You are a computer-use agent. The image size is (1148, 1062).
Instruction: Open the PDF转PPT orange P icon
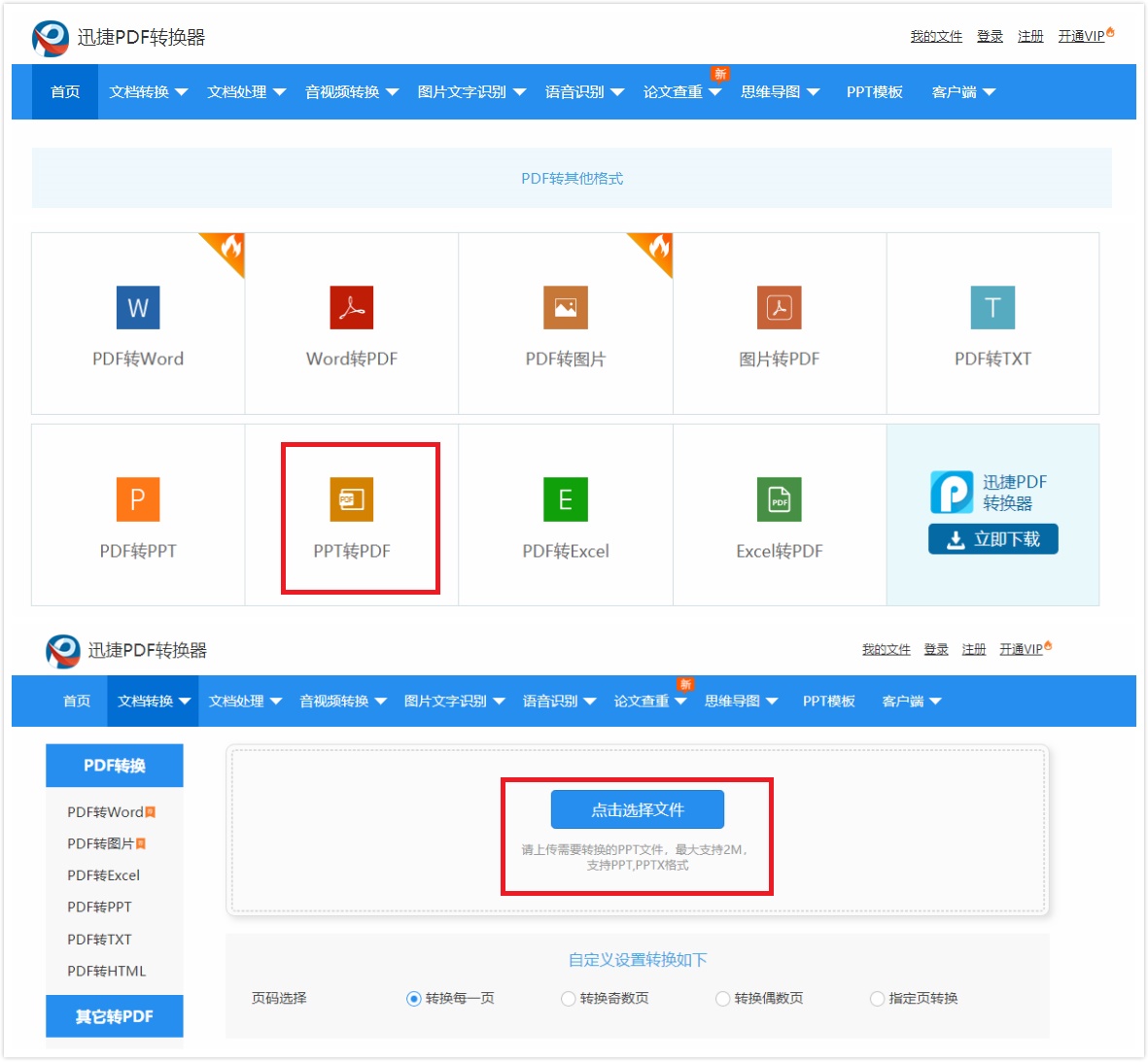138,499
